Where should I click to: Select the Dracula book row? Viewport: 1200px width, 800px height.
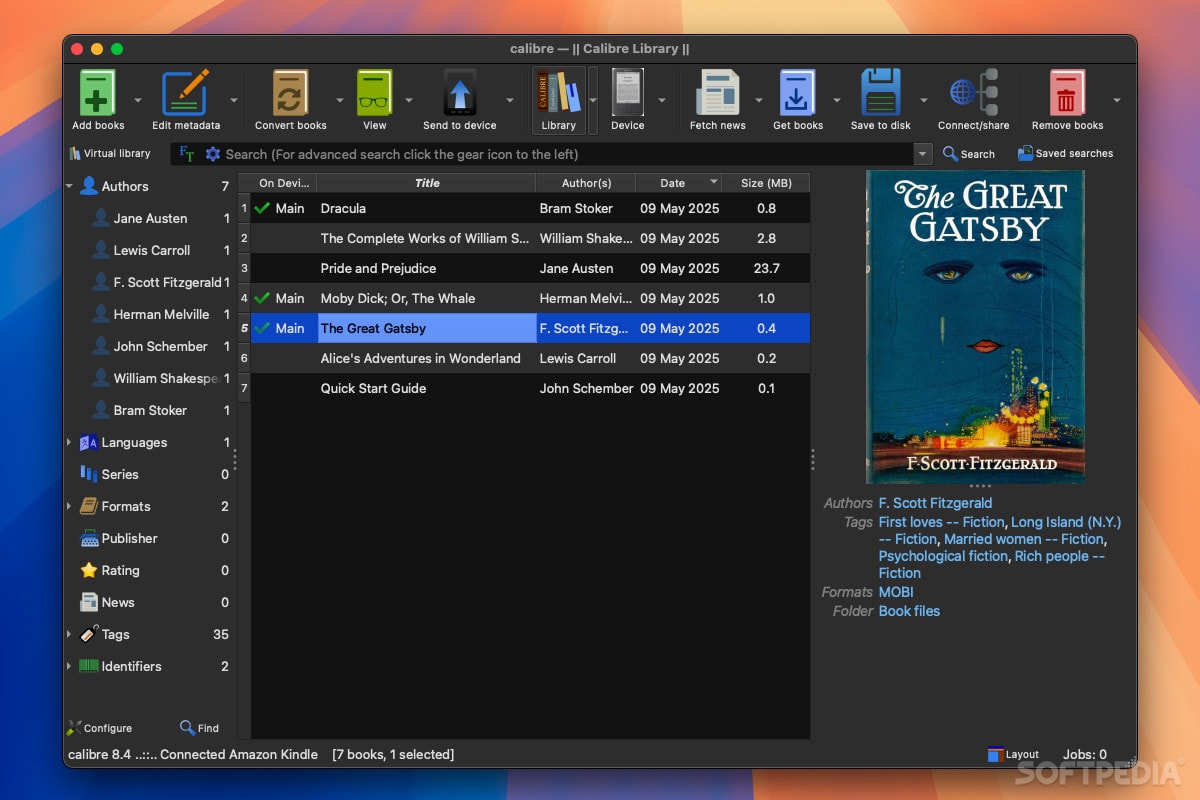(530, 208)
